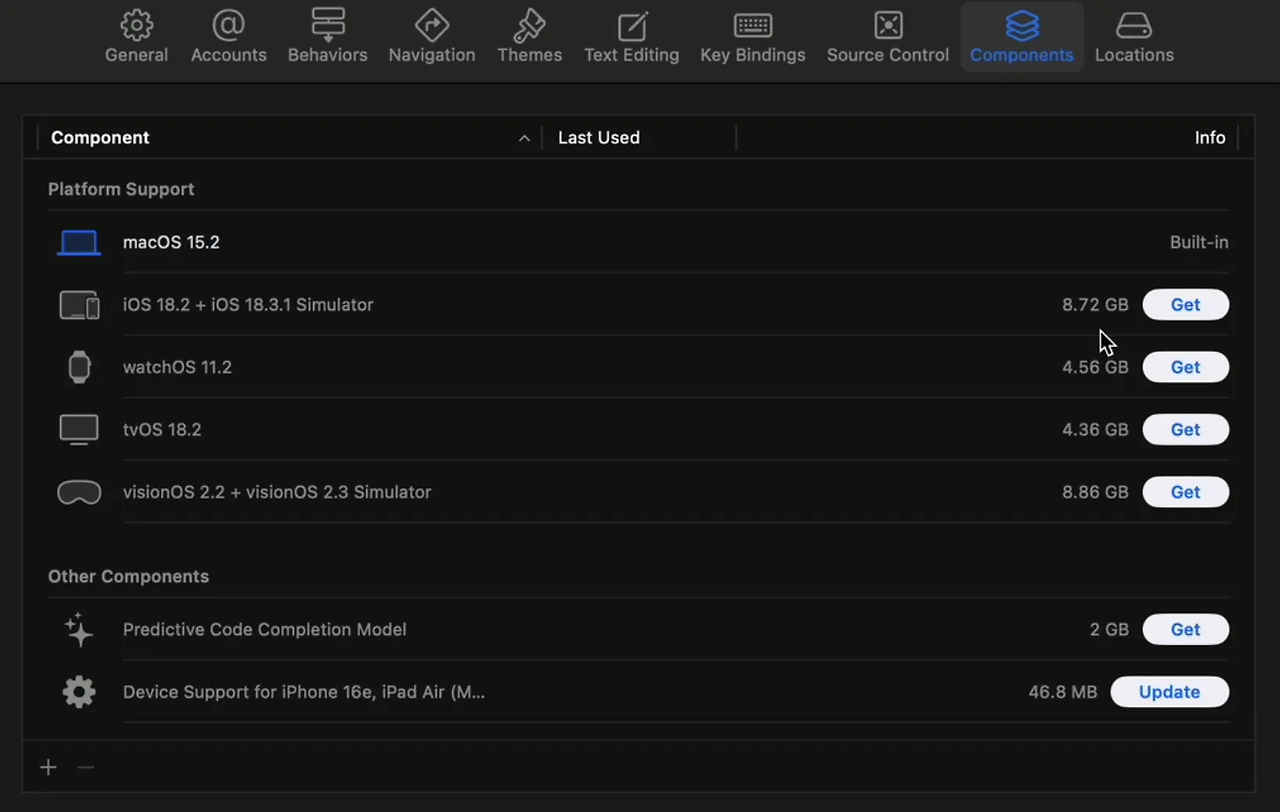
Task: Open the Accounts at-sign icon
Action: [228, 24]
